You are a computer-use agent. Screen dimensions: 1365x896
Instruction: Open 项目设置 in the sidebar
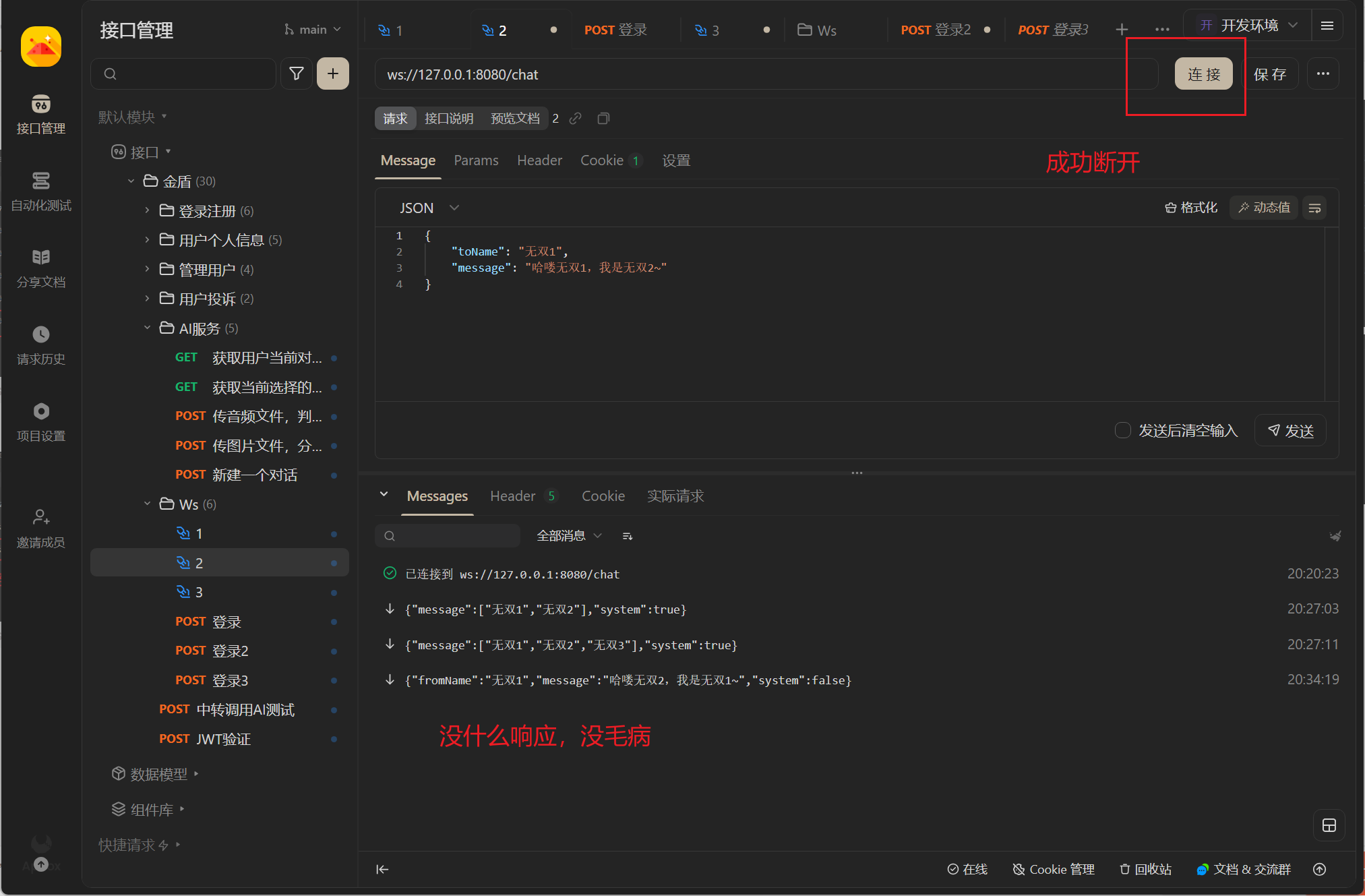[x=40, y=422]
